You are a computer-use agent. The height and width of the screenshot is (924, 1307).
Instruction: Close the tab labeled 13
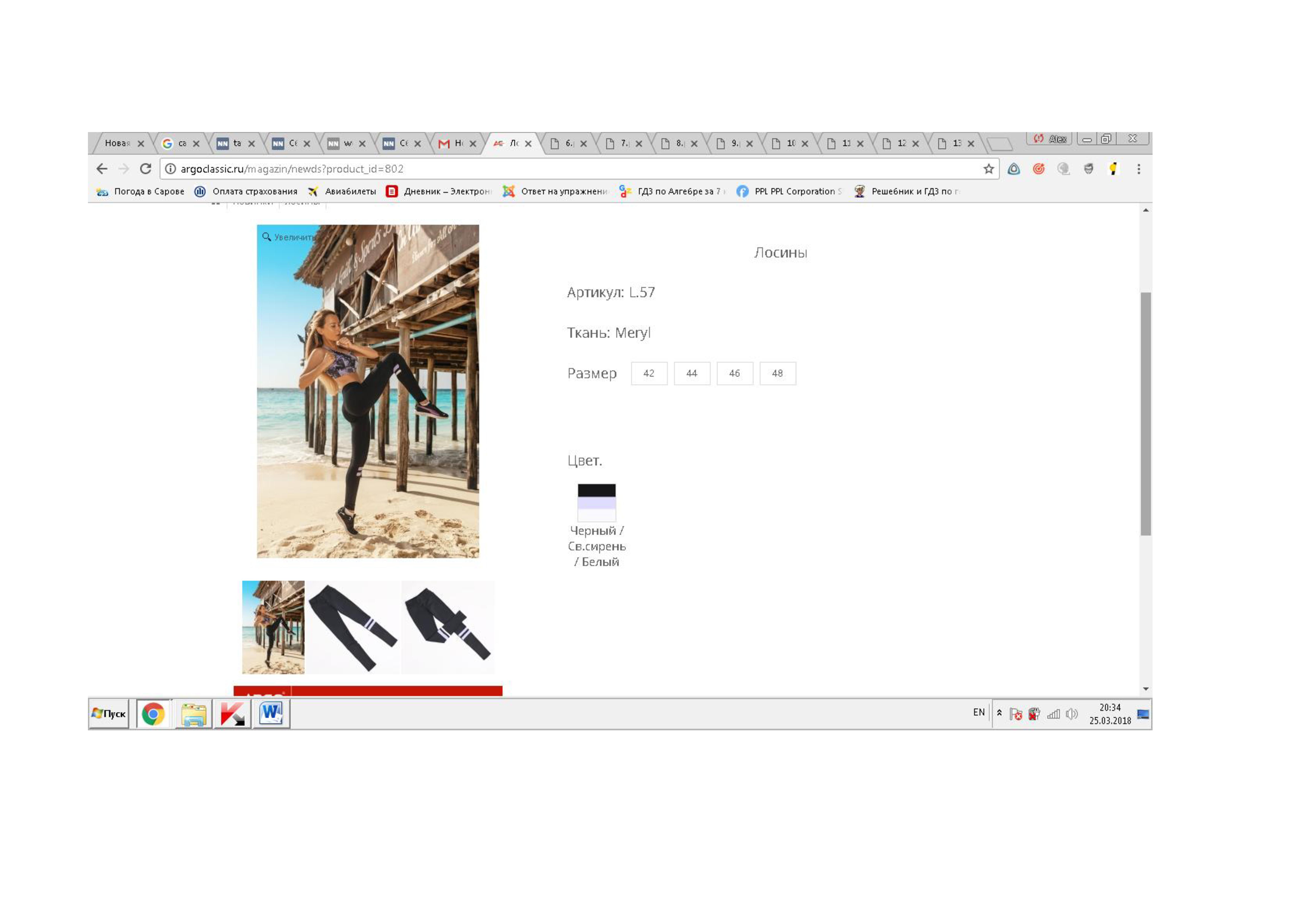click(971, 144)
